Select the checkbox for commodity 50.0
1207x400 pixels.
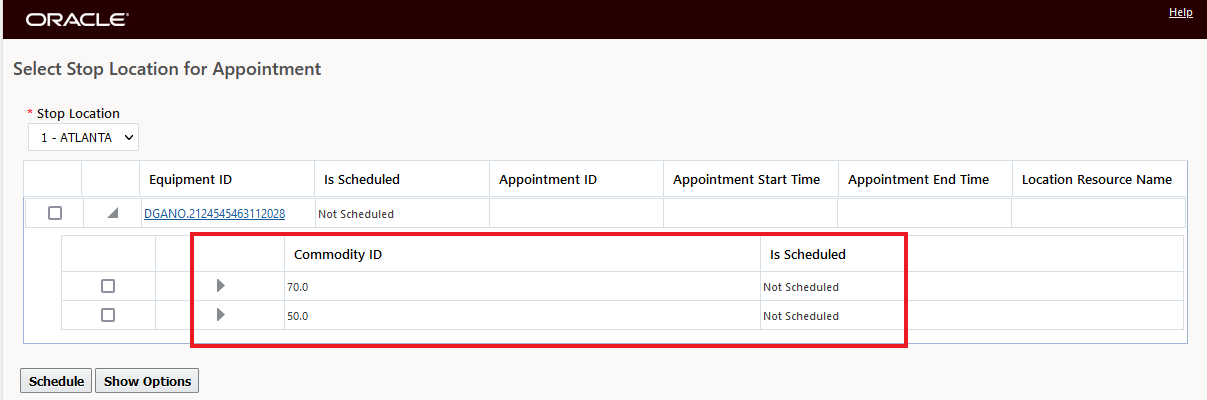click(x=108, y=315)
